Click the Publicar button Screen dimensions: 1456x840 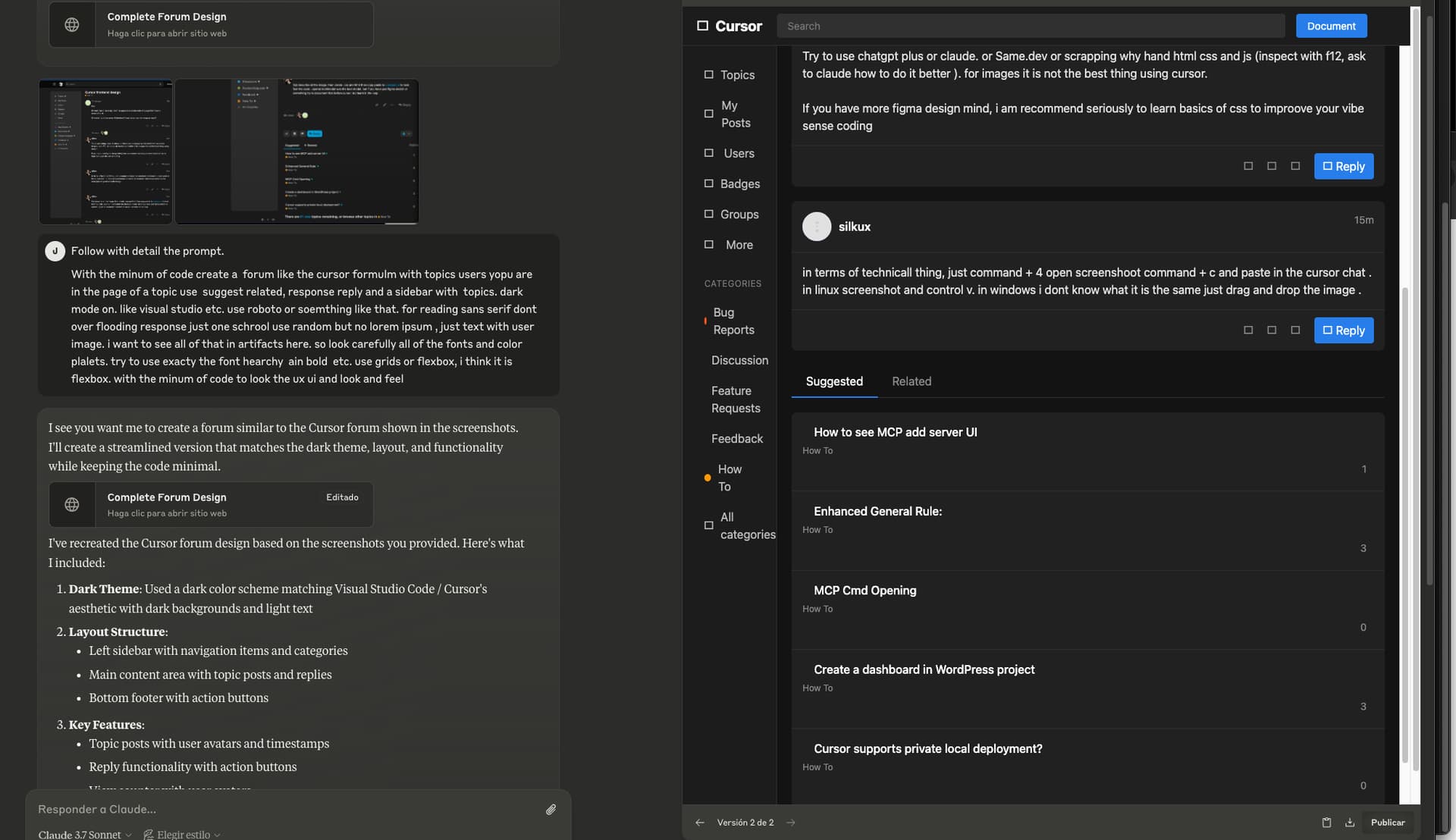[1388, 823]
